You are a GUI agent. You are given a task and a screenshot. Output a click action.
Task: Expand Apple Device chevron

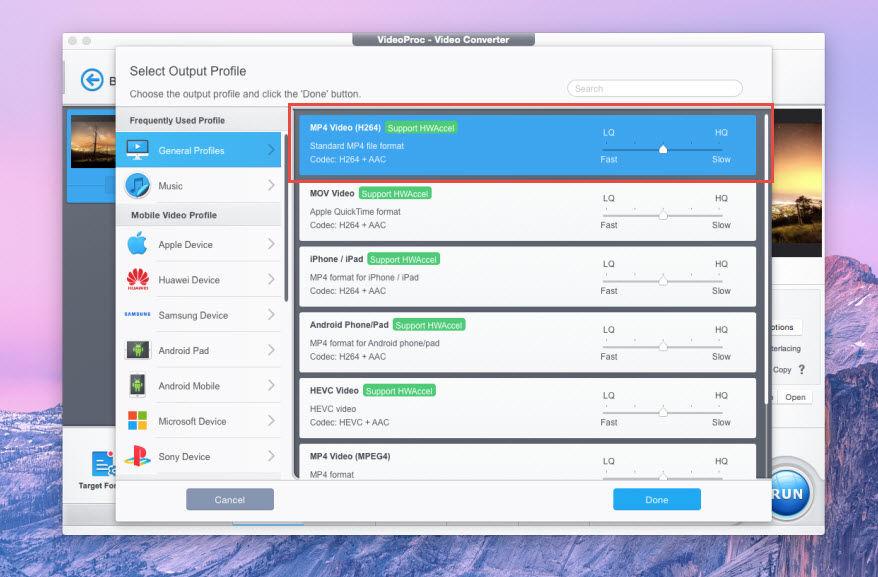click(271, 244)
